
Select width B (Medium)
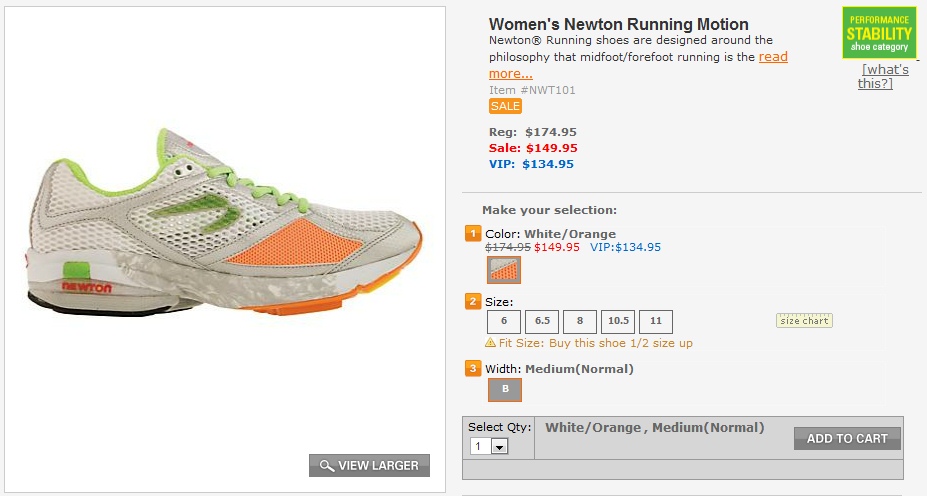coord(505,389)
